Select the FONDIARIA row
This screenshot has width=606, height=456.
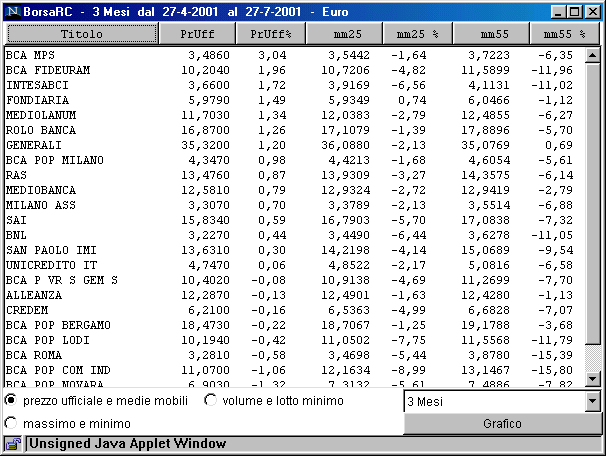coord(294,100)
